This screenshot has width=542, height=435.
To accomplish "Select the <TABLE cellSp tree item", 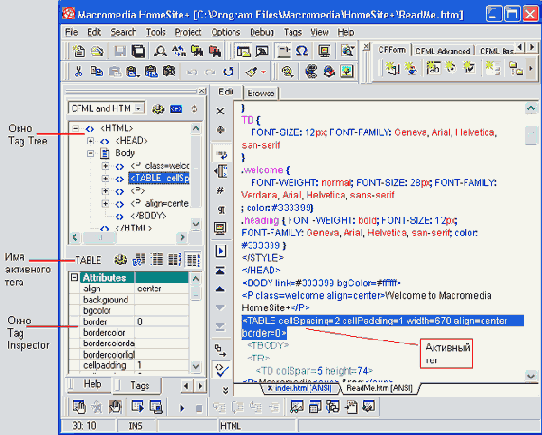I will [159, 178].
